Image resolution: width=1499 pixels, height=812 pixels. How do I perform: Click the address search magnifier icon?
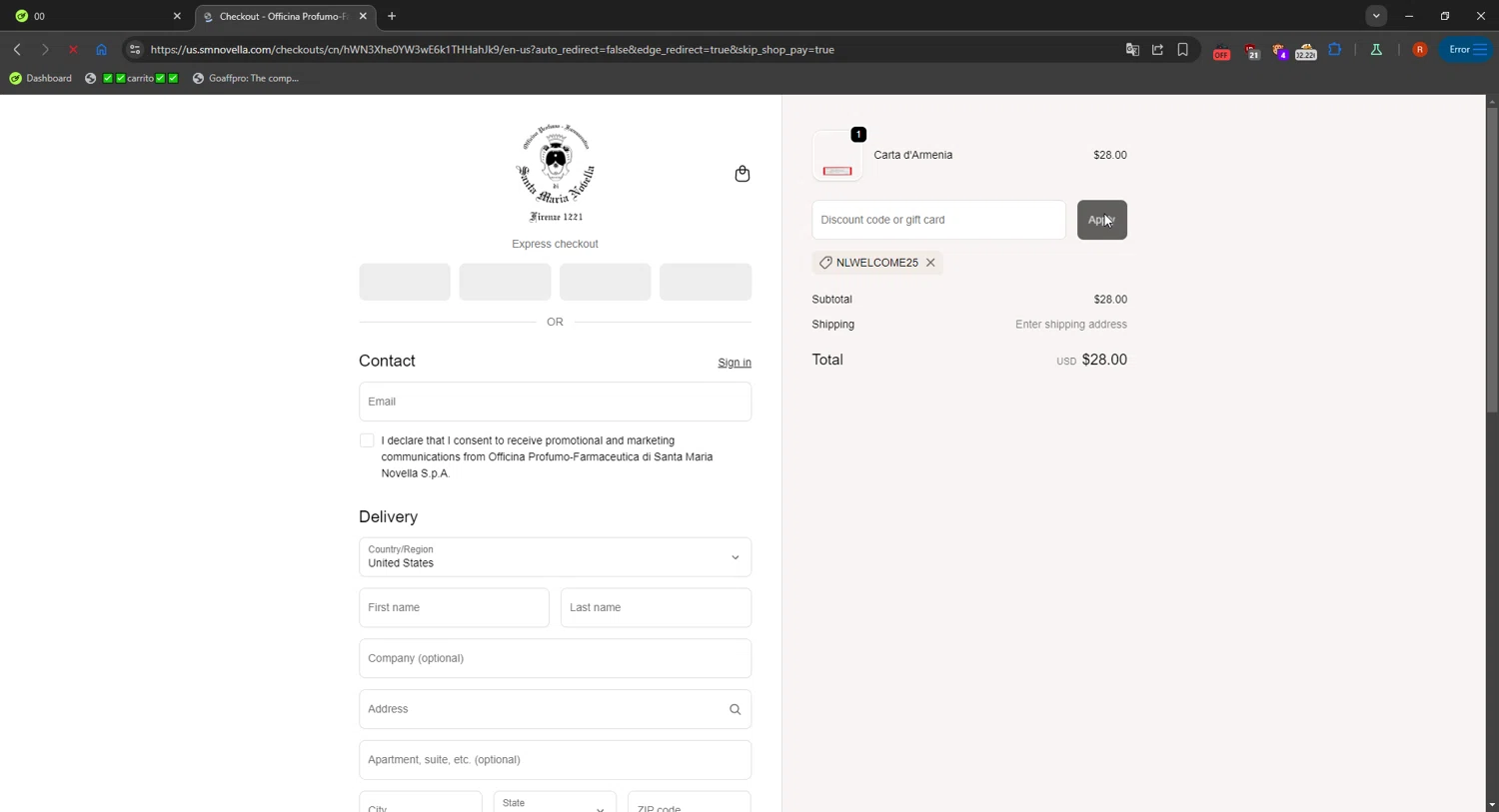[735, 709]
